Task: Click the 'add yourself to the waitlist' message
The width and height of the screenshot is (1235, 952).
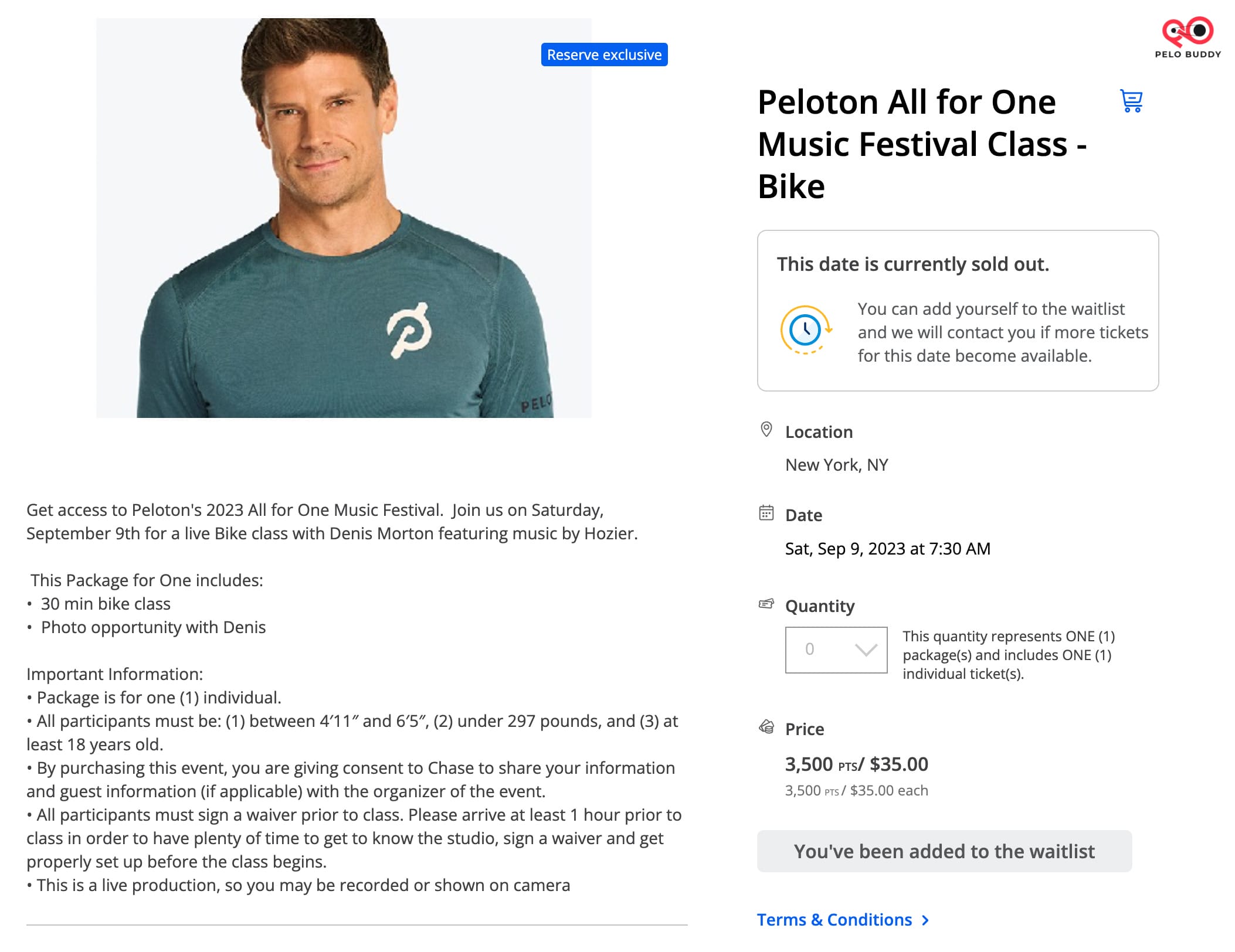Action: tap(1002, 332)
